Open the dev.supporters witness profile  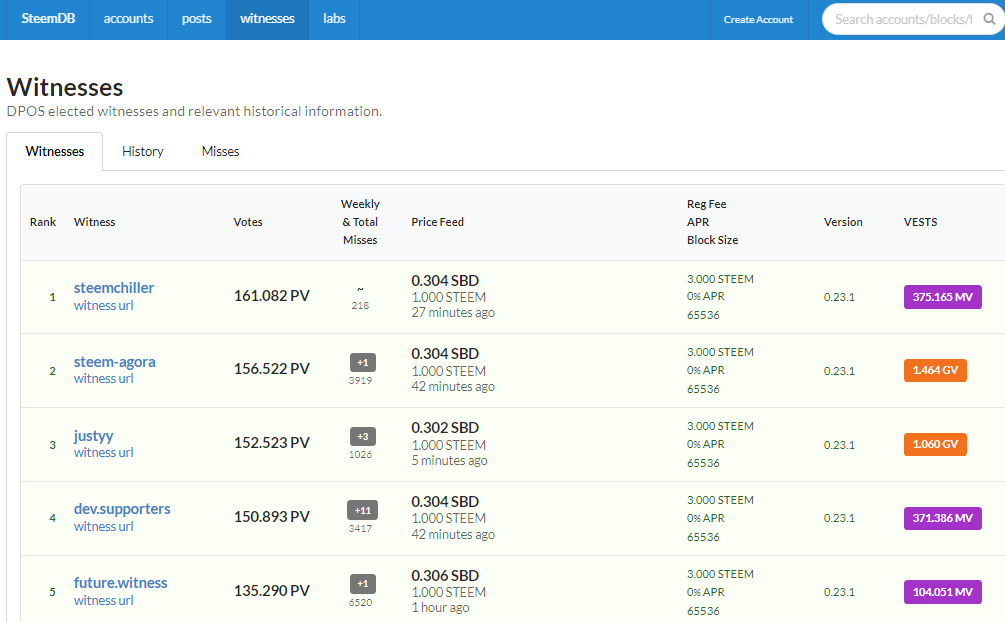coord(122,509)
